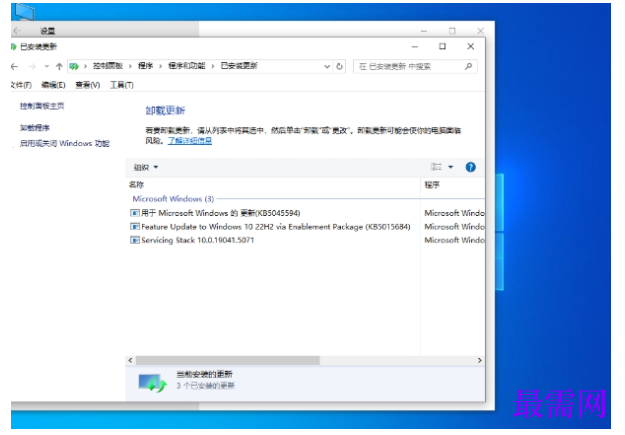Viewport: 625px width, 435px height.
Task: Open the 编辑(E) menu
Action: pos(53,85)
